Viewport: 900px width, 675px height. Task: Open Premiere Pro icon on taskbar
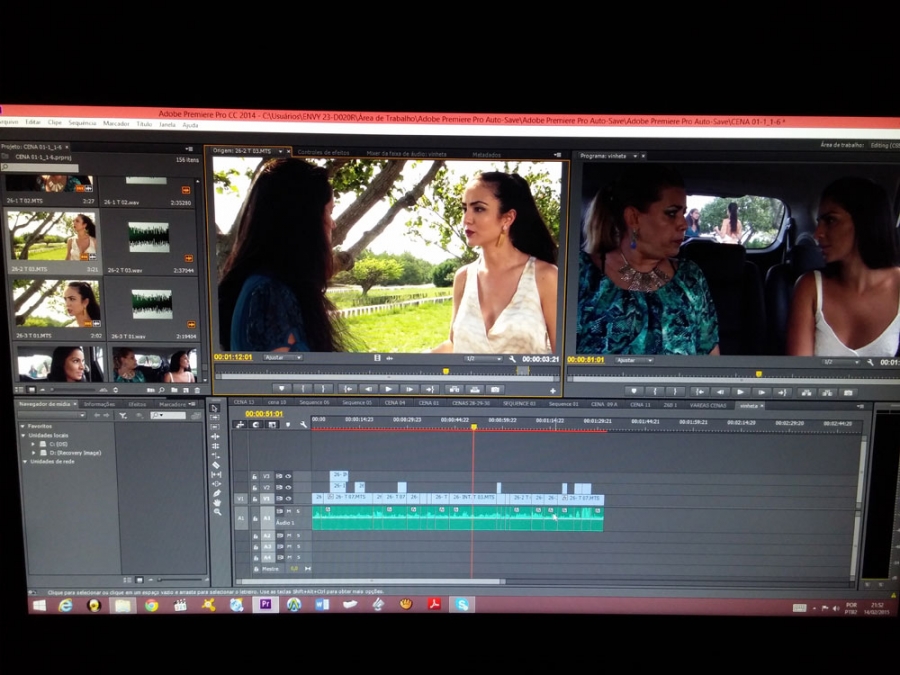[265, 604]
